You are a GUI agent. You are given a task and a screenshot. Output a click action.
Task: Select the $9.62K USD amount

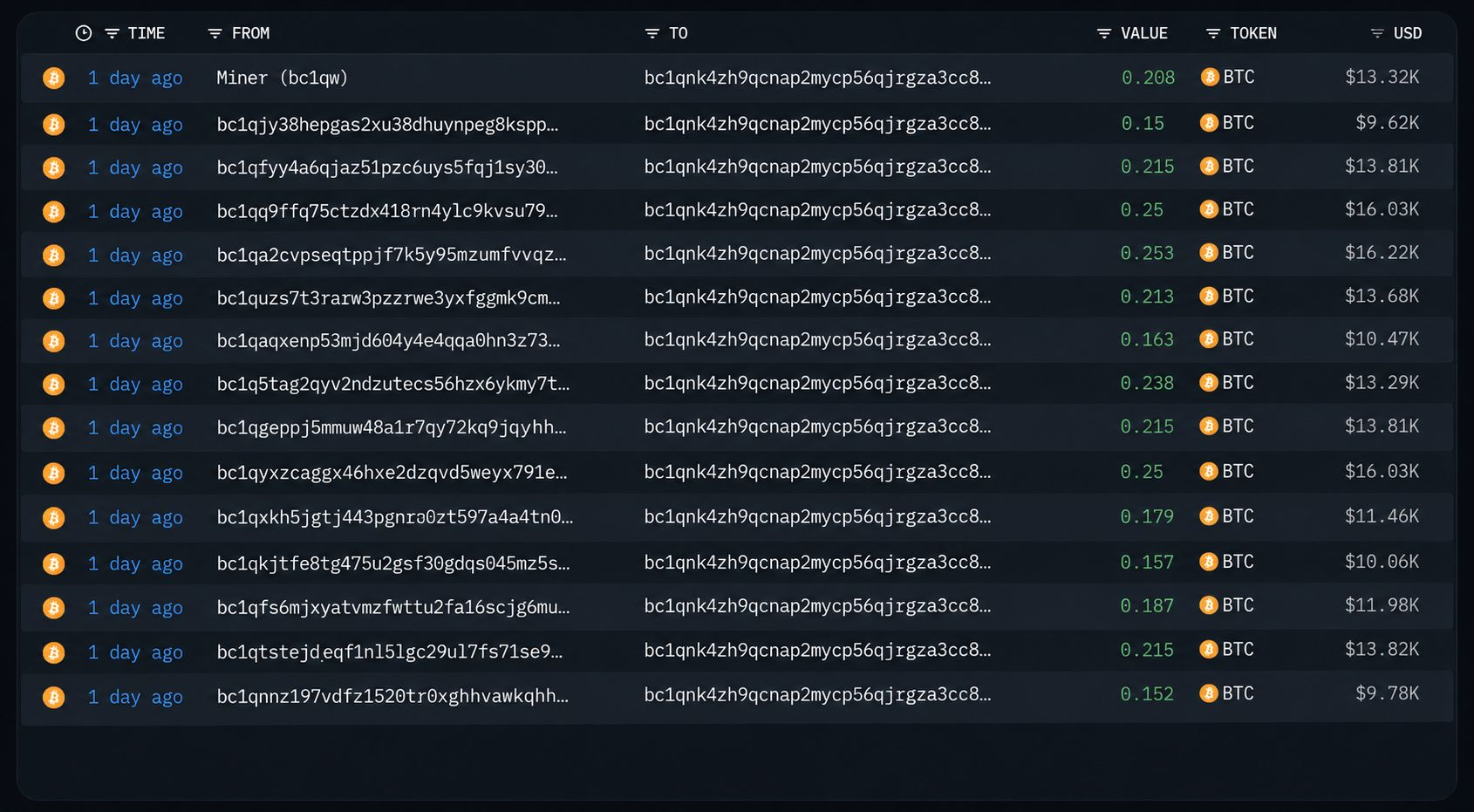point(1387,123)
